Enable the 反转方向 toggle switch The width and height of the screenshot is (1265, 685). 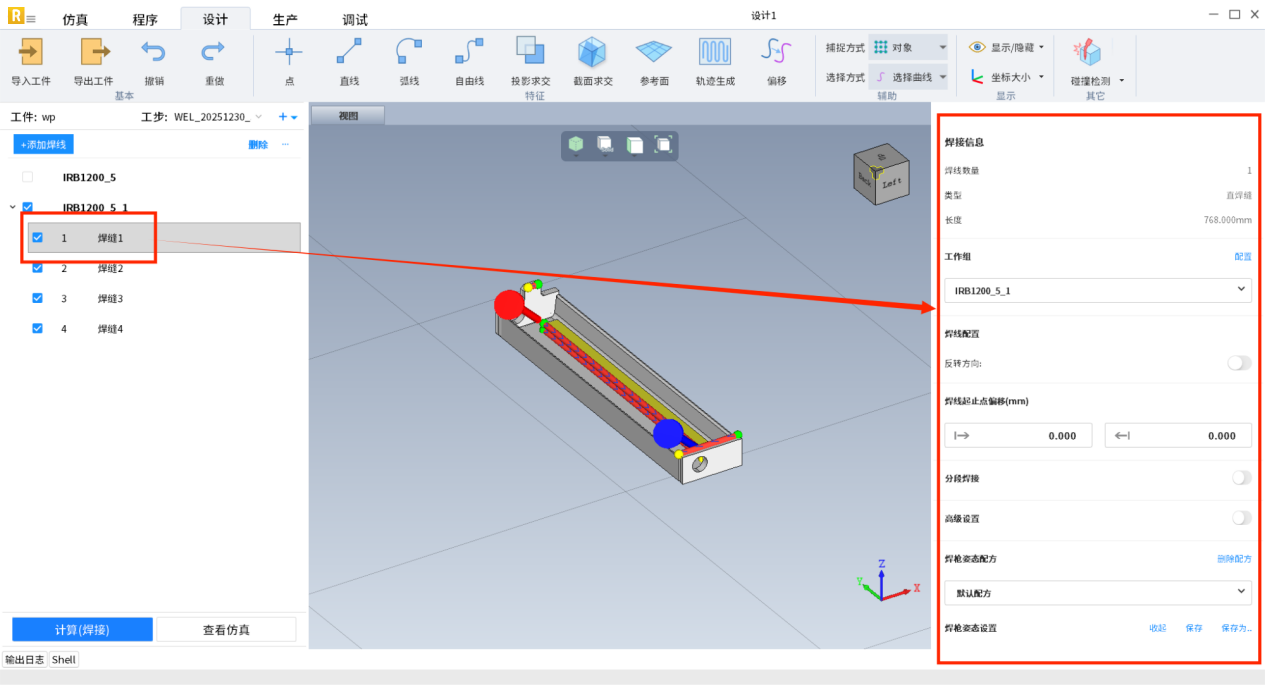click(x=1240, y=363)
